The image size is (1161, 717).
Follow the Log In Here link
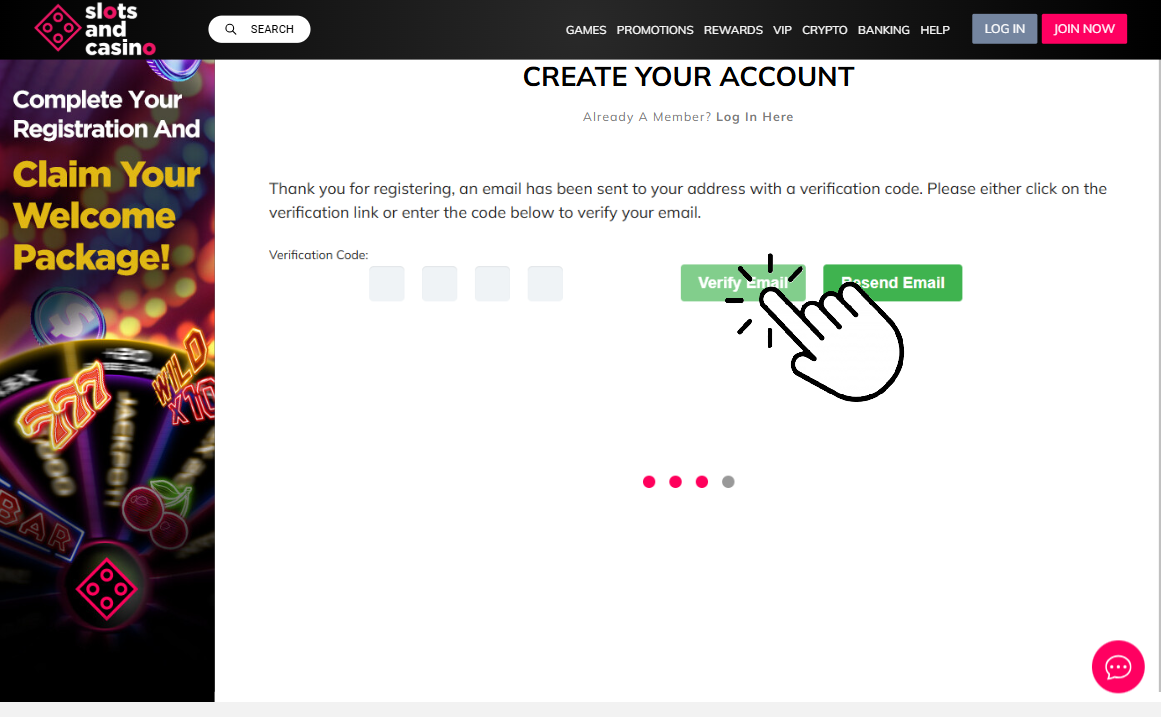755,117
